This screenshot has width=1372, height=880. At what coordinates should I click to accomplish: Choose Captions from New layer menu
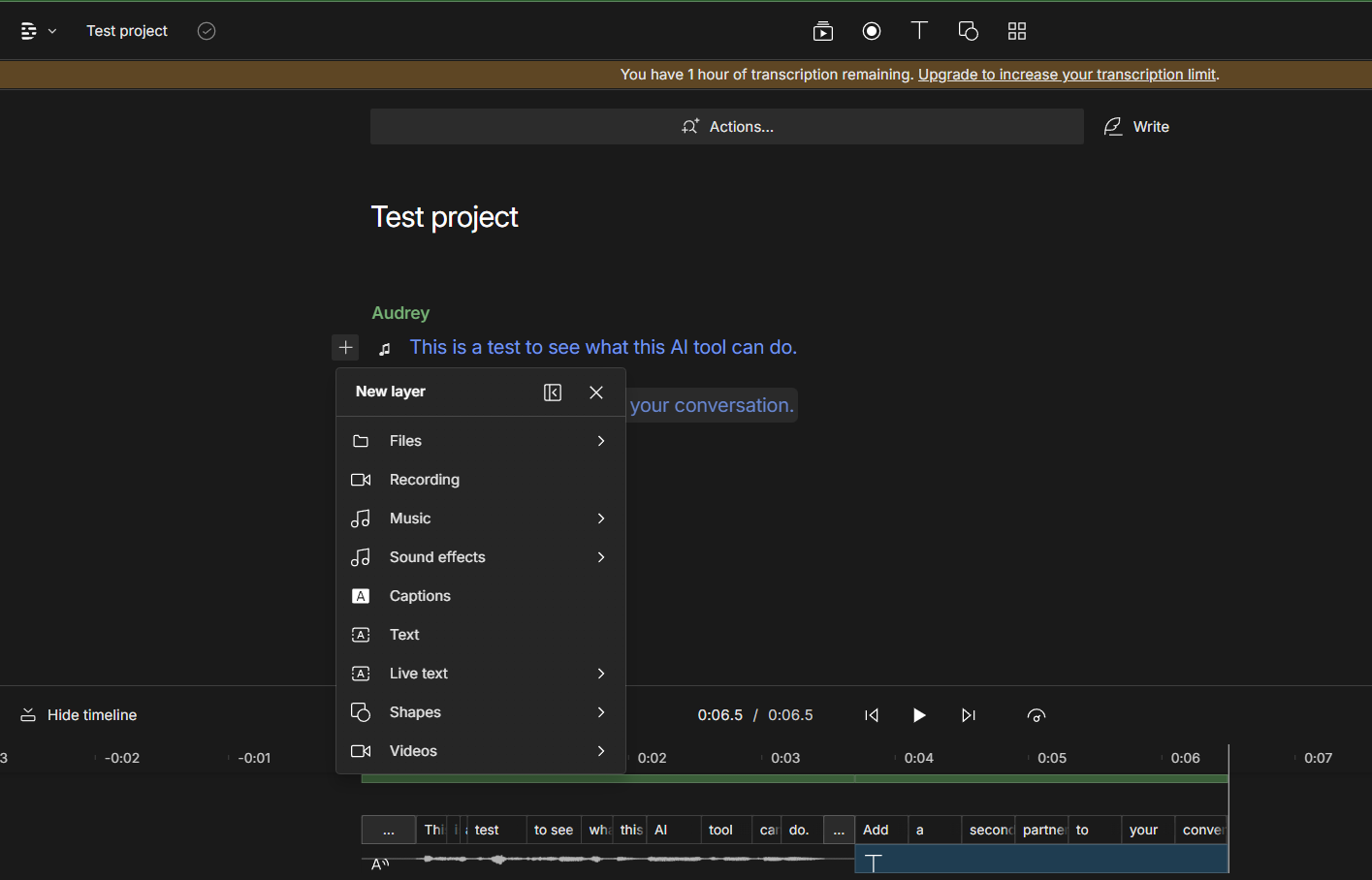click(420, 596)
